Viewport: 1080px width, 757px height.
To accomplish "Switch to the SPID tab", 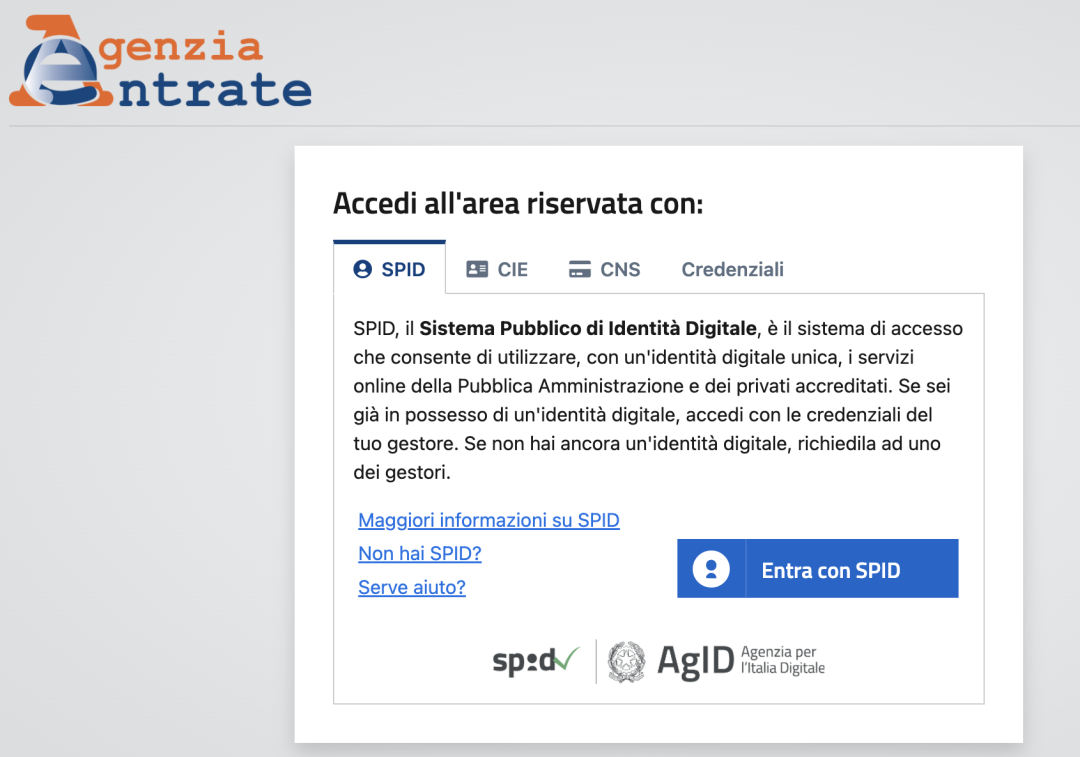I will pyautogui.click(x=390, y=269).
